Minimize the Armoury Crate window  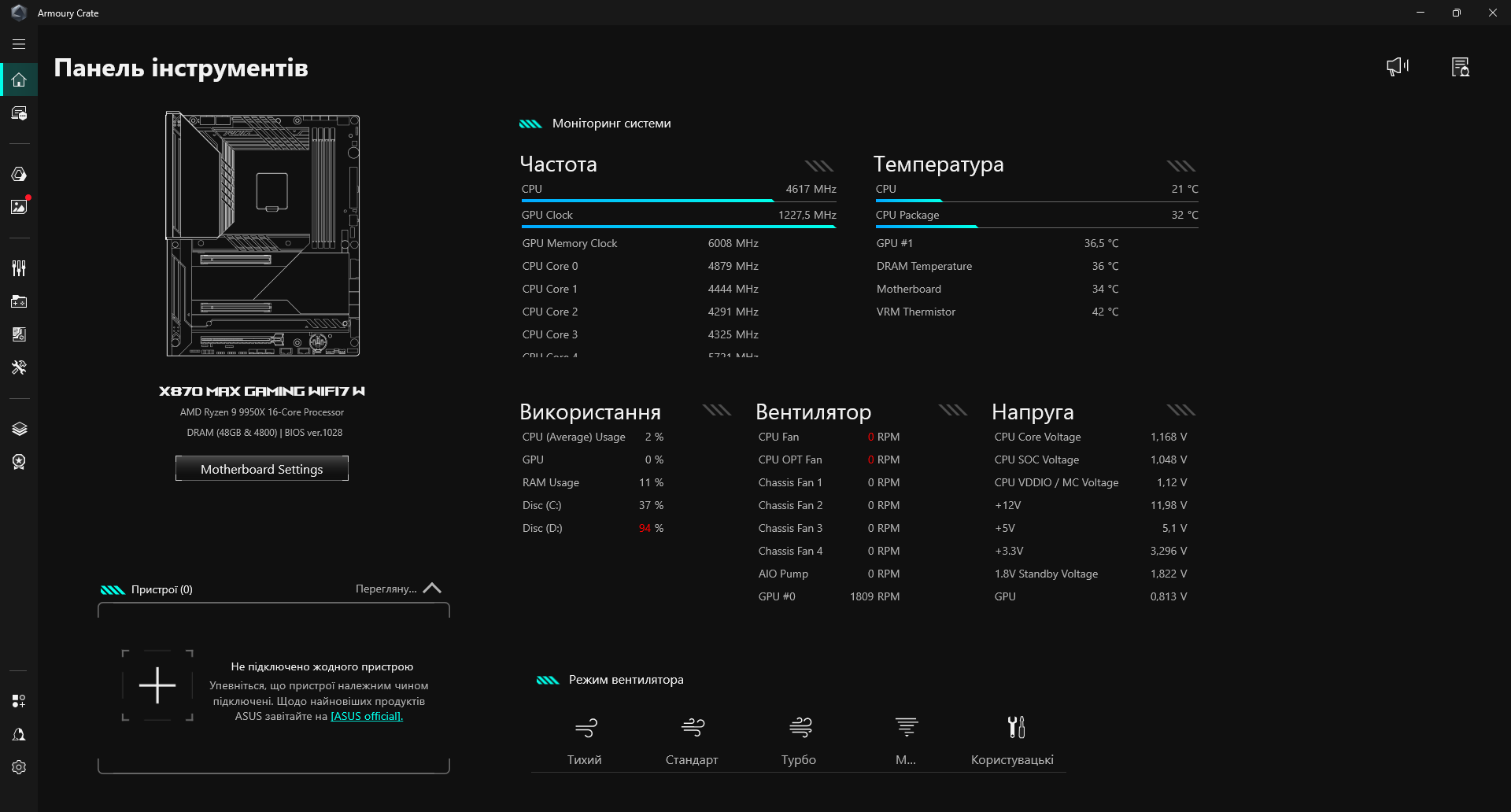1420,13
